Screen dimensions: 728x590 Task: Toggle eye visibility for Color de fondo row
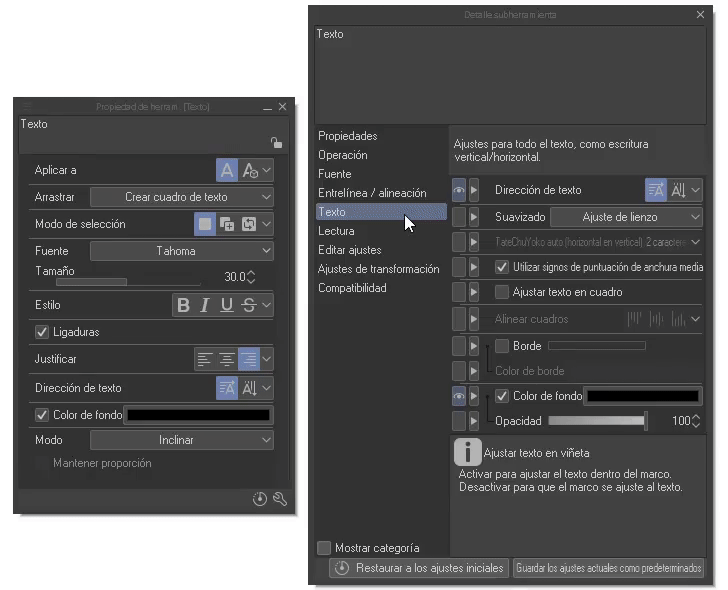point(459,396)
